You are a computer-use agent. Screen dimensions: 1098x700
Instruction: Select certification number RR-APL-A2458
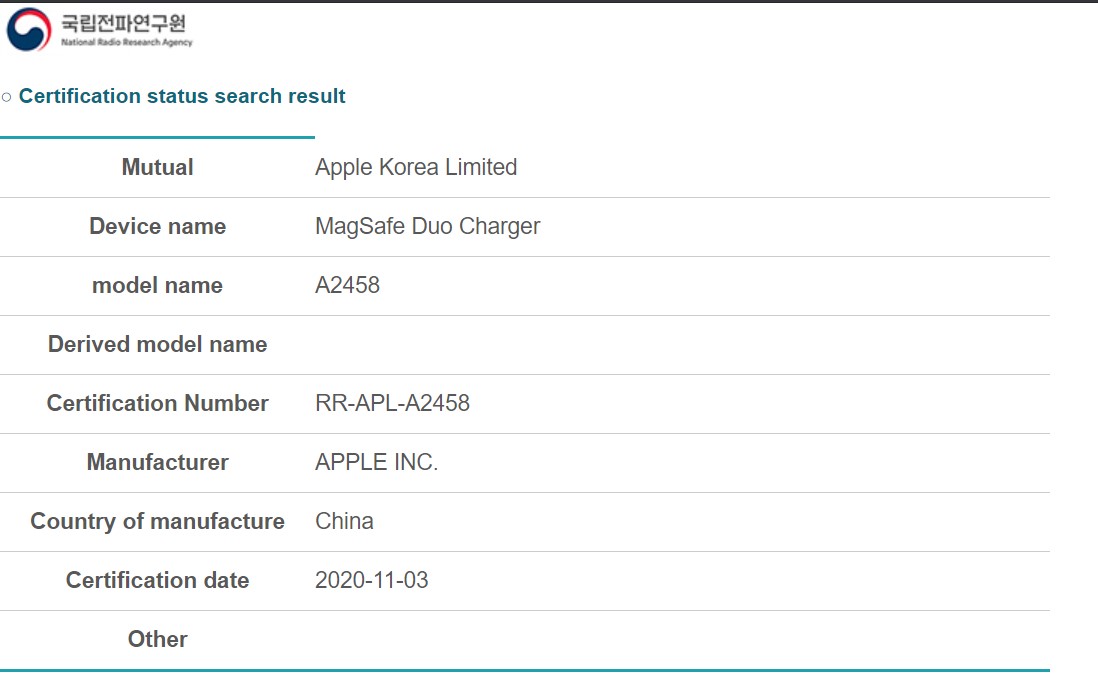tap(392, 404)
